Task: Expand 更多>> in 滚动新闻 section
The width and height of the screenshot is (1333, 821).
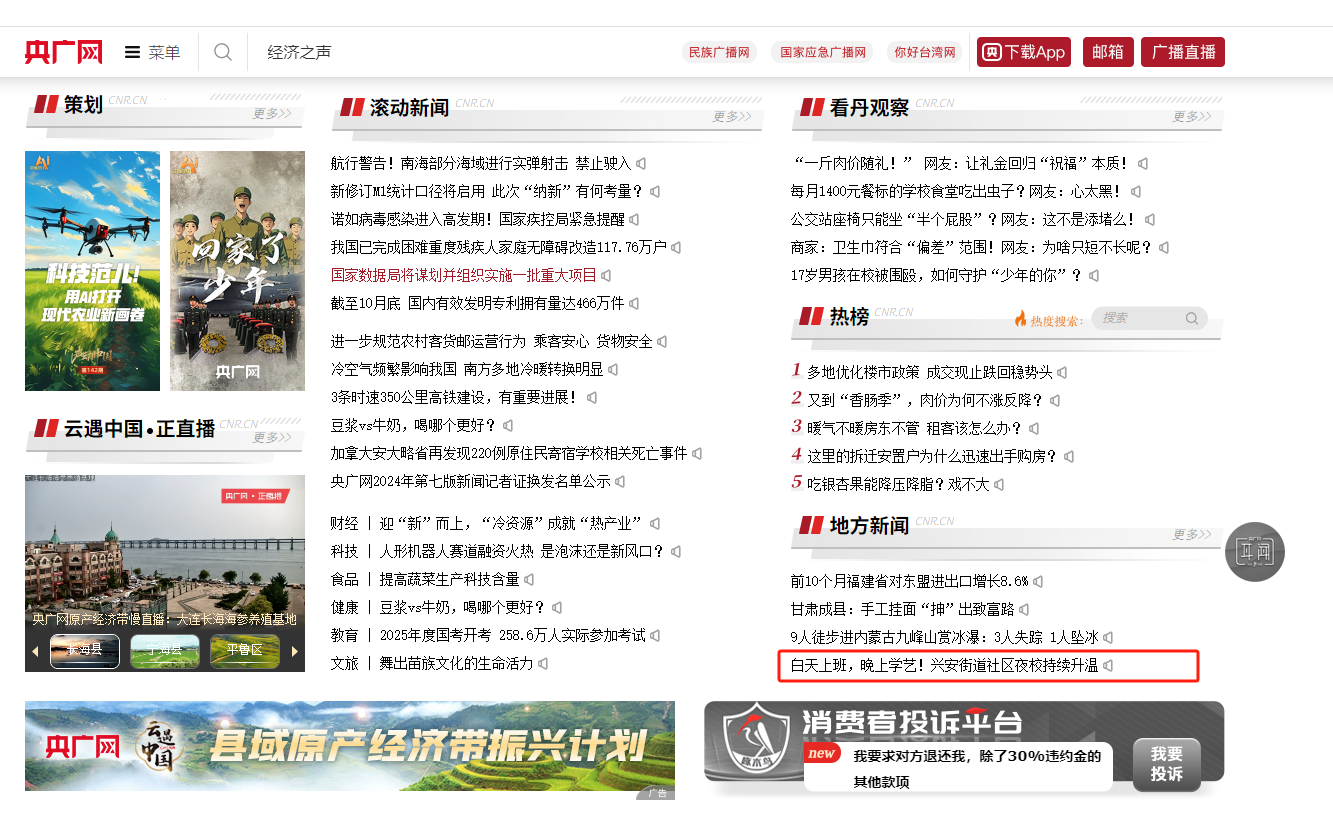Action: [x=732, y=117]
